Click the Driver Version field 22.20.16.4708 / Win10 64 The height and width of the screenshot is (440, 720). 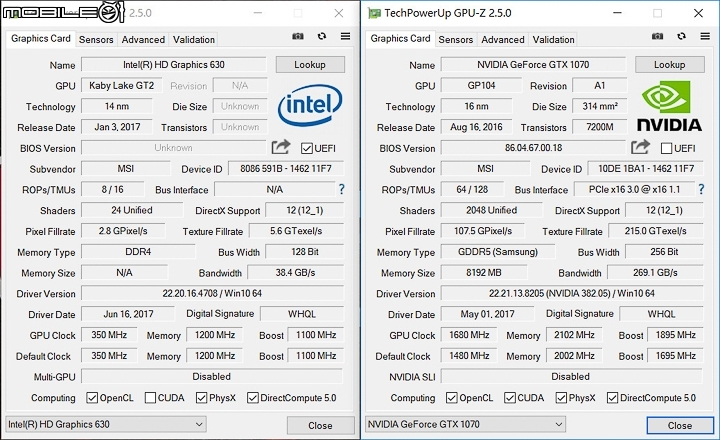212,293
